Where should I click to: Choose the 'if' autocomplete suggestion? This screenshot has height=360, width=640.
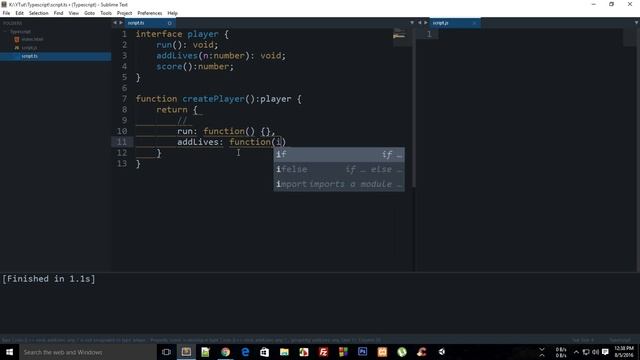point(339,154)
